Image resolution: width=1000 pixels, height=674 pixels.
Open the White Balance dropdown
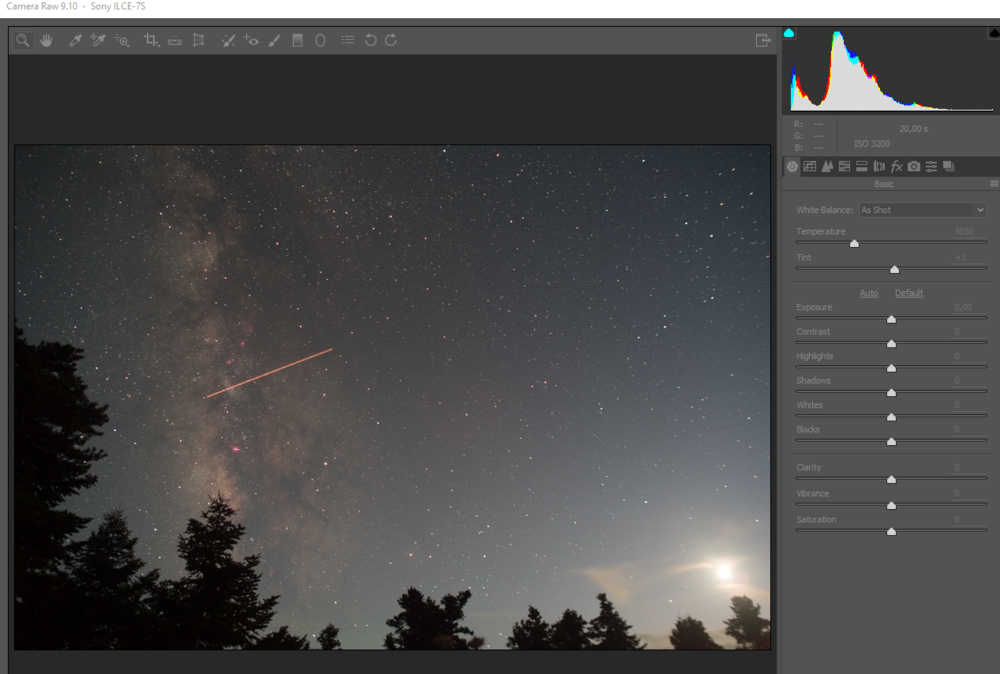(922, 210)
